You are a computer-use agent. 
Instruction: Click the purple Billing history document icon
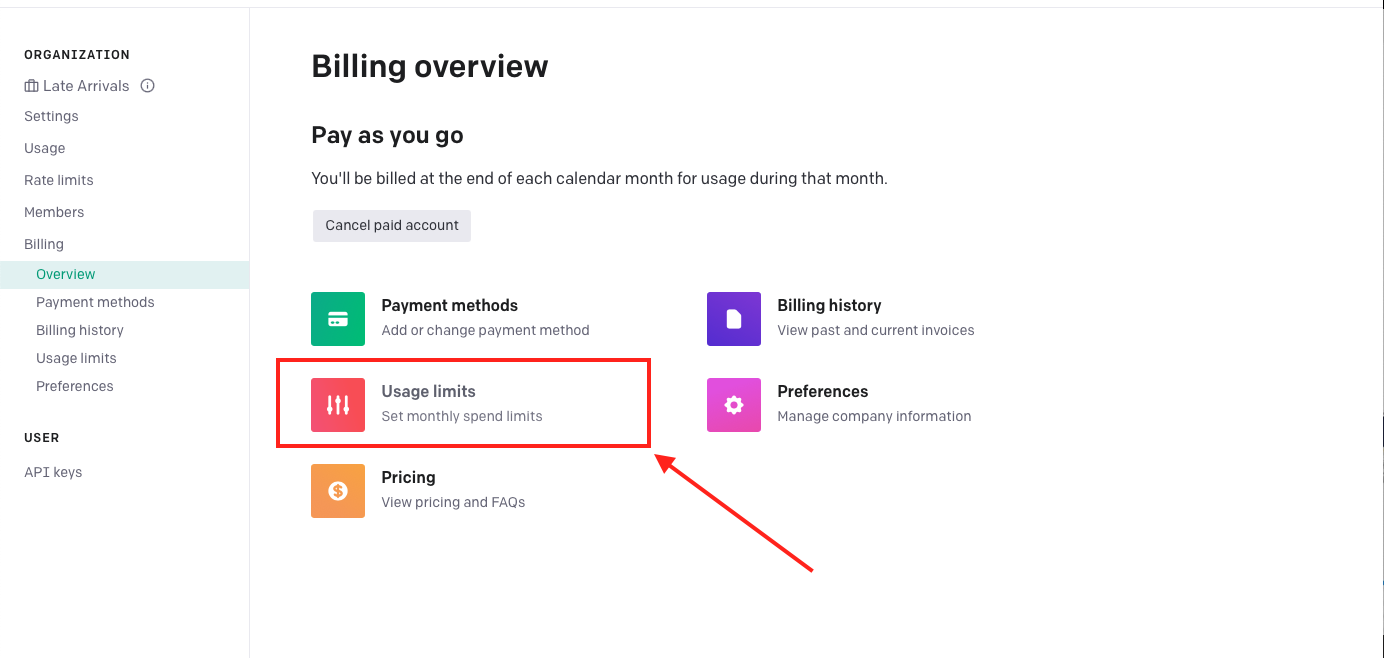734,319
